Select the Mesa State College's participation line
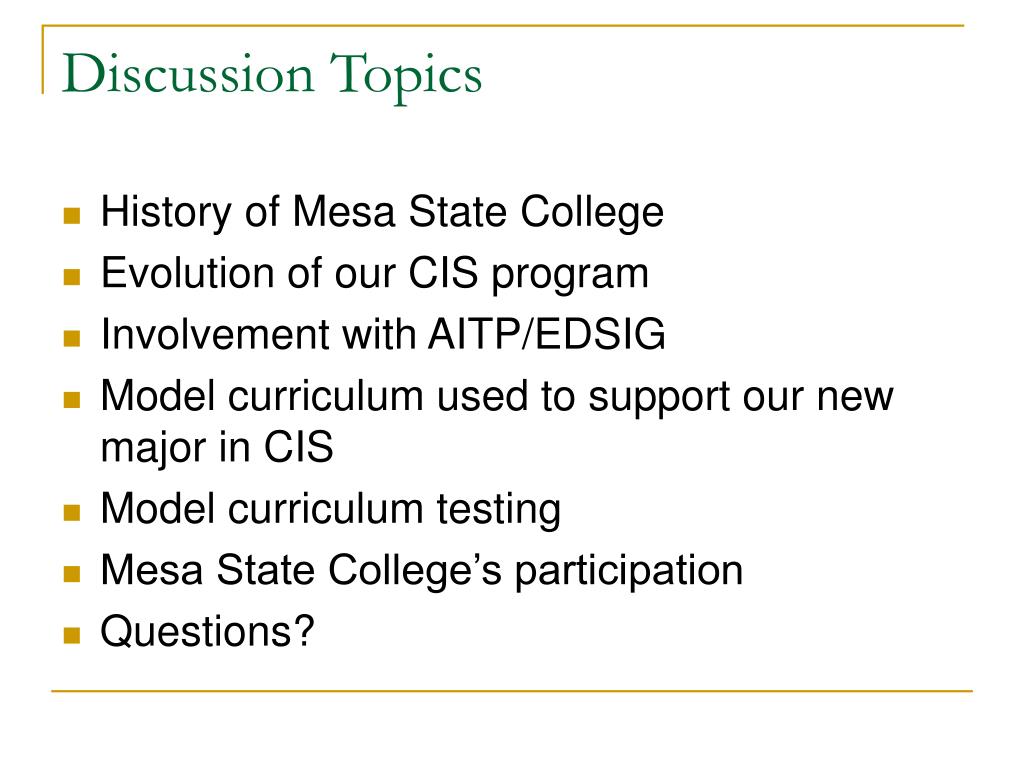 click(422, 571)
